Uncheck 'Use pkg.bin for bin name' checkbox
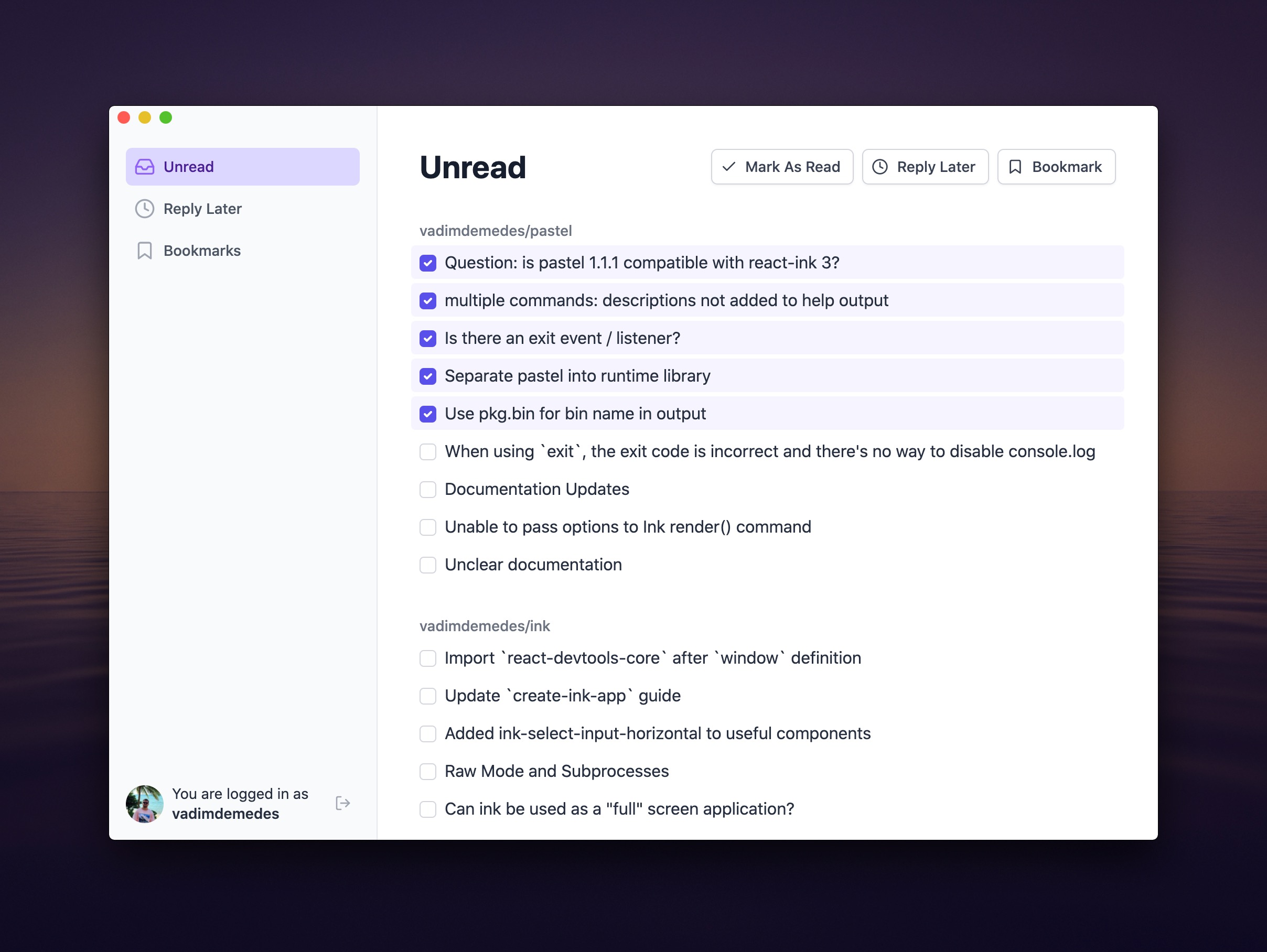This screenshot has width=1267, height=952. pyautogui.click(x=428, y=415)
